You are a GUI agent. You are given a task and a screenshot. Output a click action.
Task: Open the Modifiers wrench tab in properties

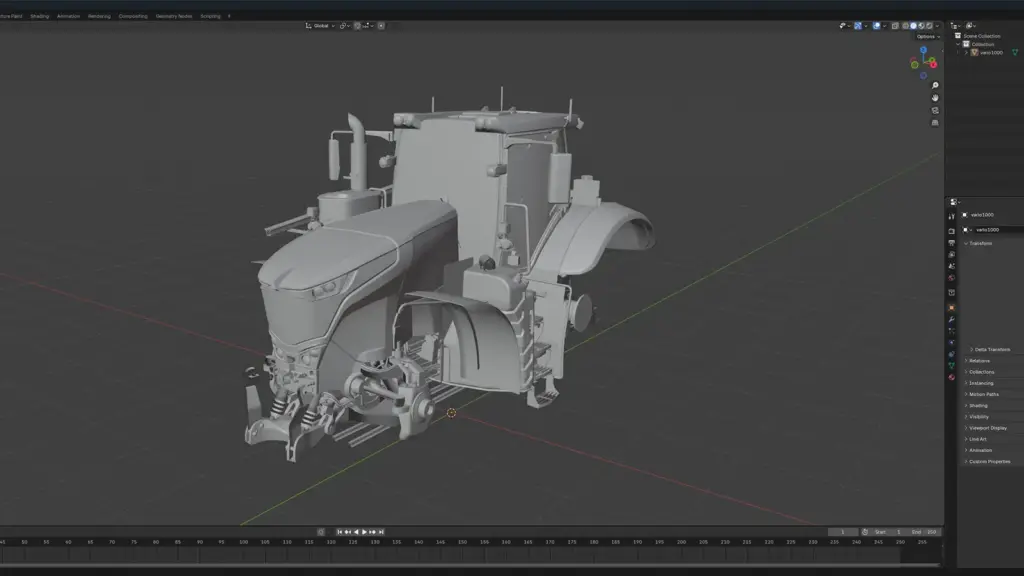(x=951, y=319)
